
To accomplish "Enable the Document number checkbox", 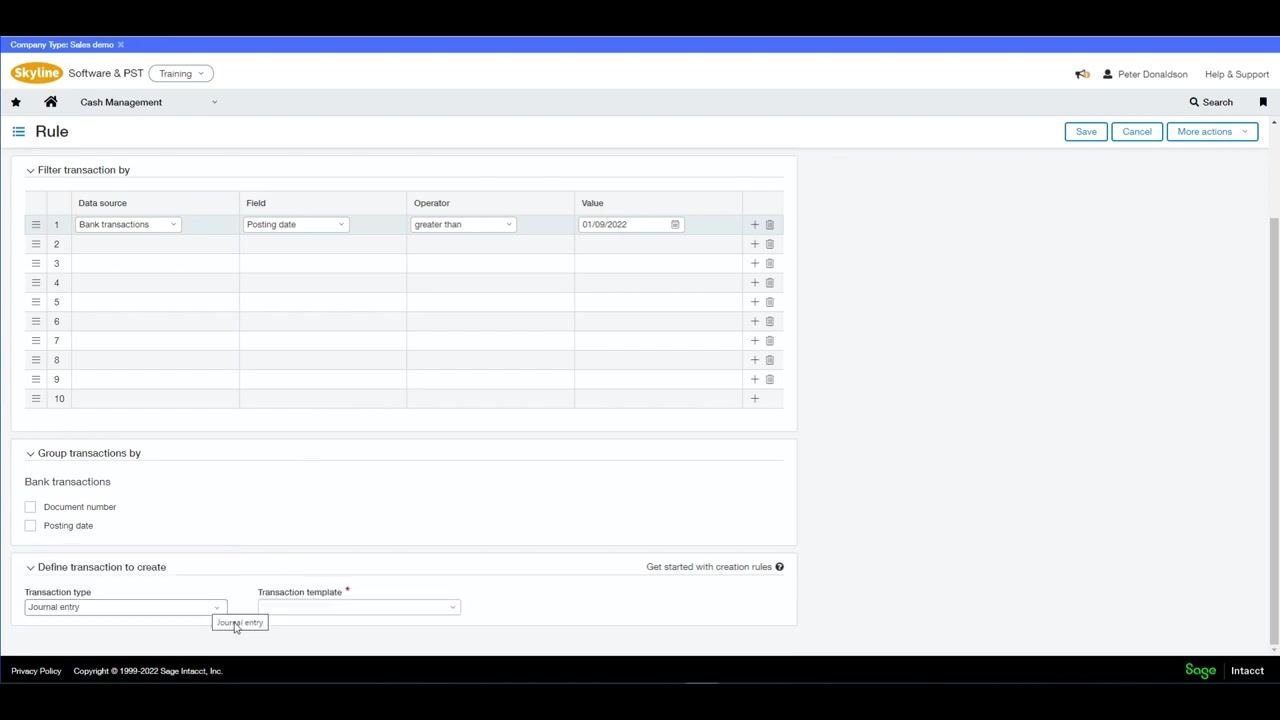I will tap(30, 507).
